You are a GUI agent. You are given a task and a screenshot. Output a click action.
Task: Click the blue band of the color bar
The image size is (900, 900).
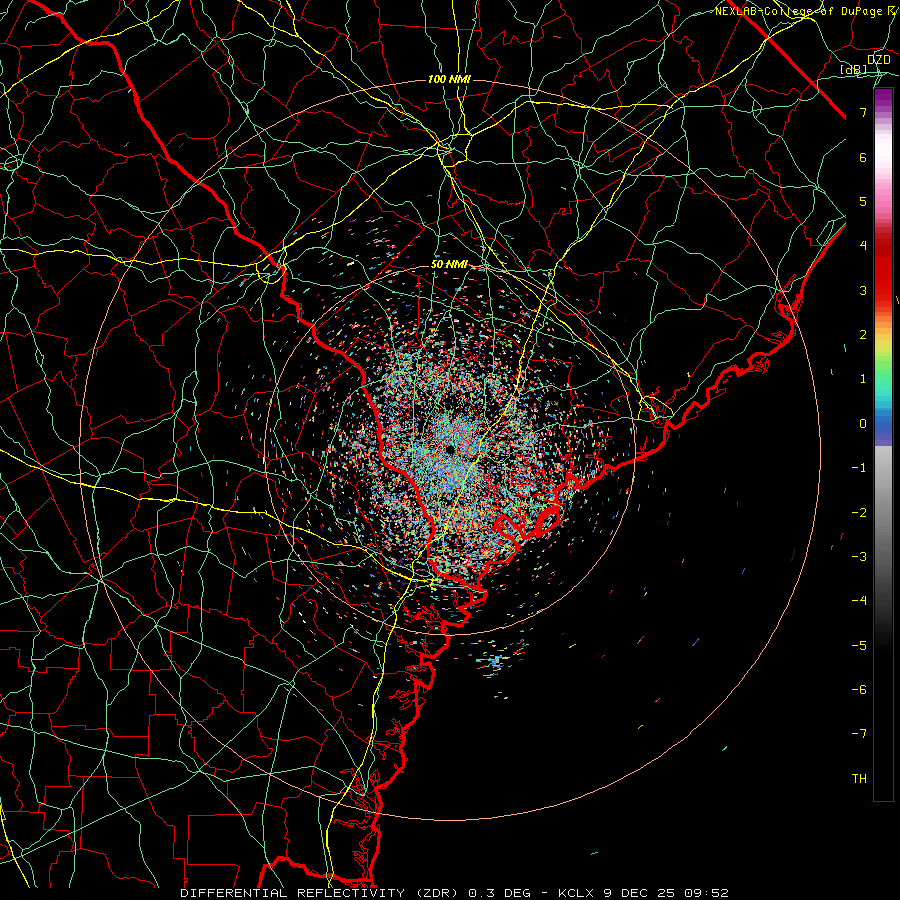pyautogui.click(x=883, y=428)
